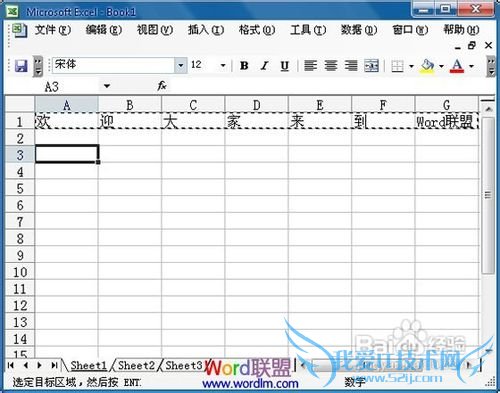
Task: Select column B header
Action: (x=130, y=105)
